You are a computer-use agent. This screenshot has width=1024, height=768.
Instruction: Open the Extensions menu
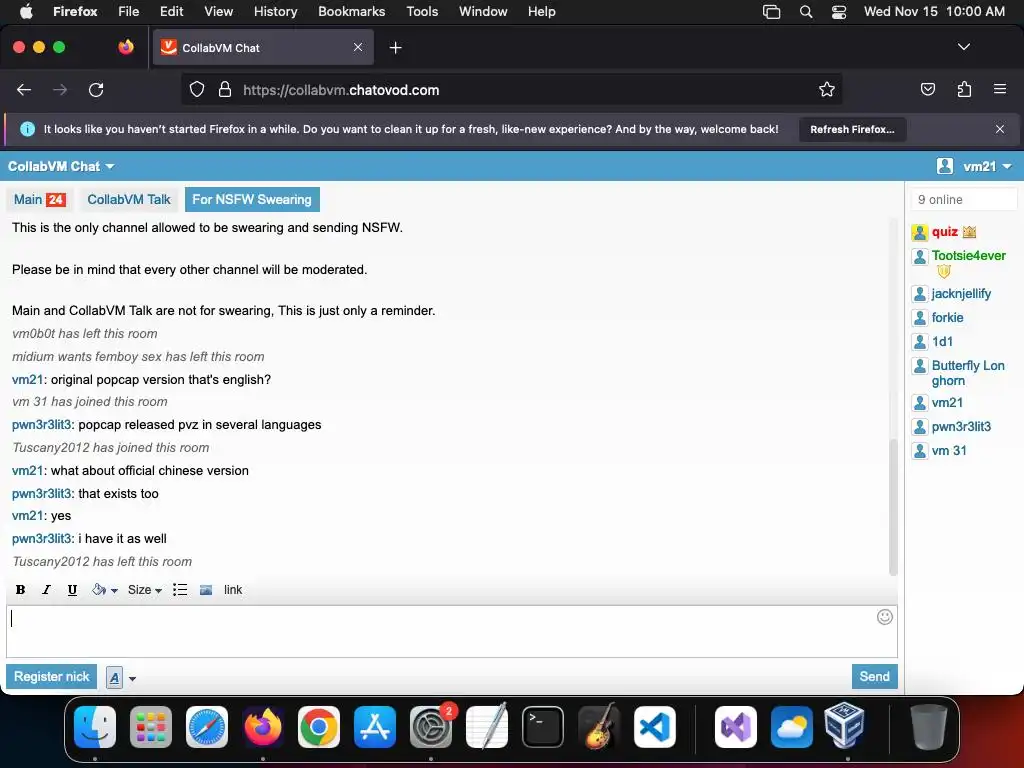964,89
